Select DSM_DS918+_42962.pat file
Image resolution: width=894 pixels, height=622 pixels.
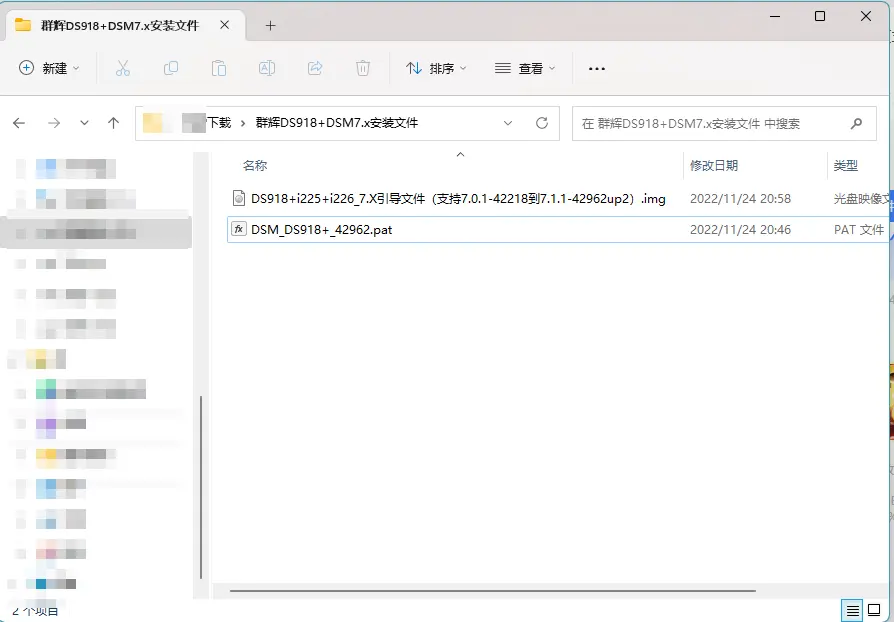pos(322,230)
